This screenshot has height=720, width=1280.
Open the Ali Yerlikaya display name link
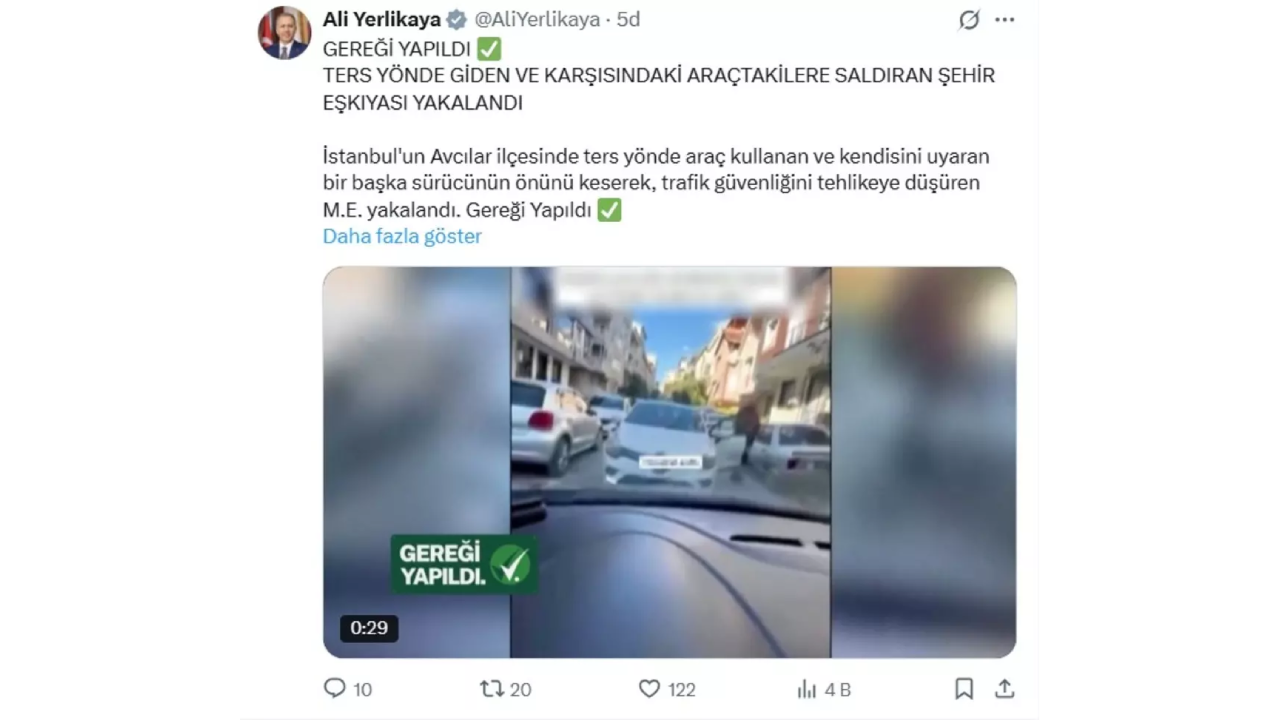(382, 19)
